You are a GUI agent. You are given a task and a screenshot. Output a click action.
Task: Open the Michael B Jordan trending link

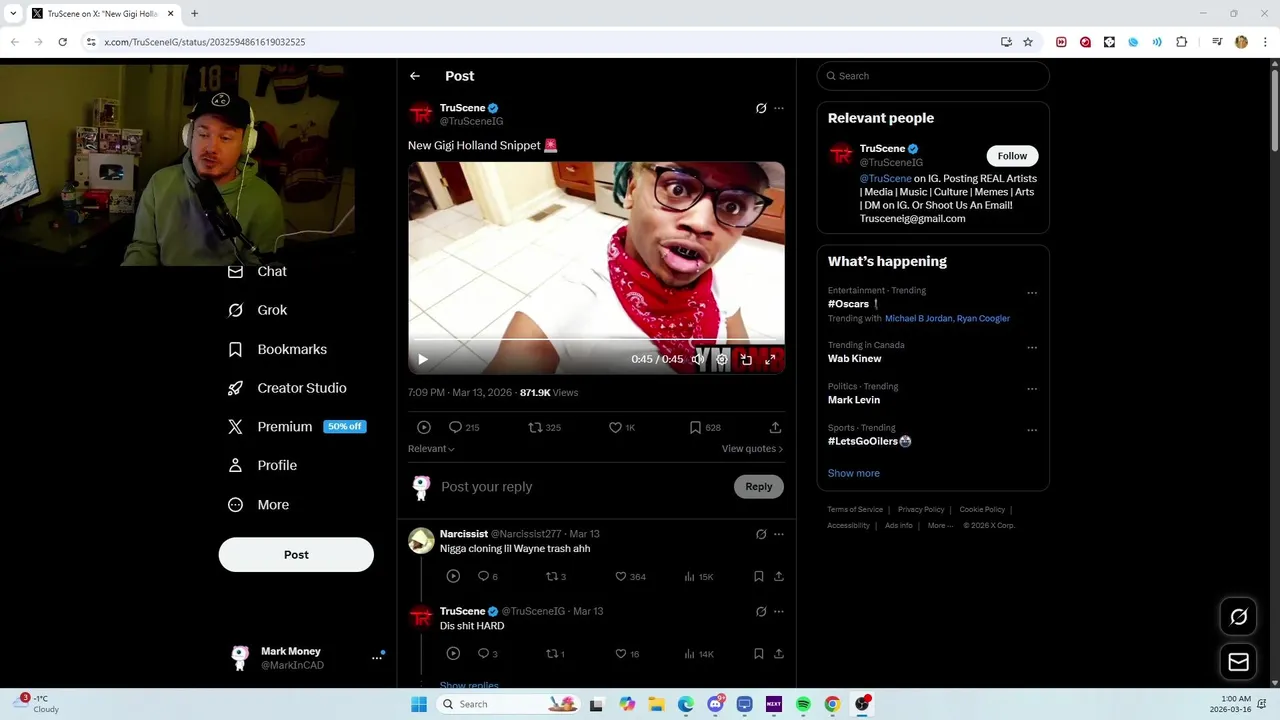(918, 318)
